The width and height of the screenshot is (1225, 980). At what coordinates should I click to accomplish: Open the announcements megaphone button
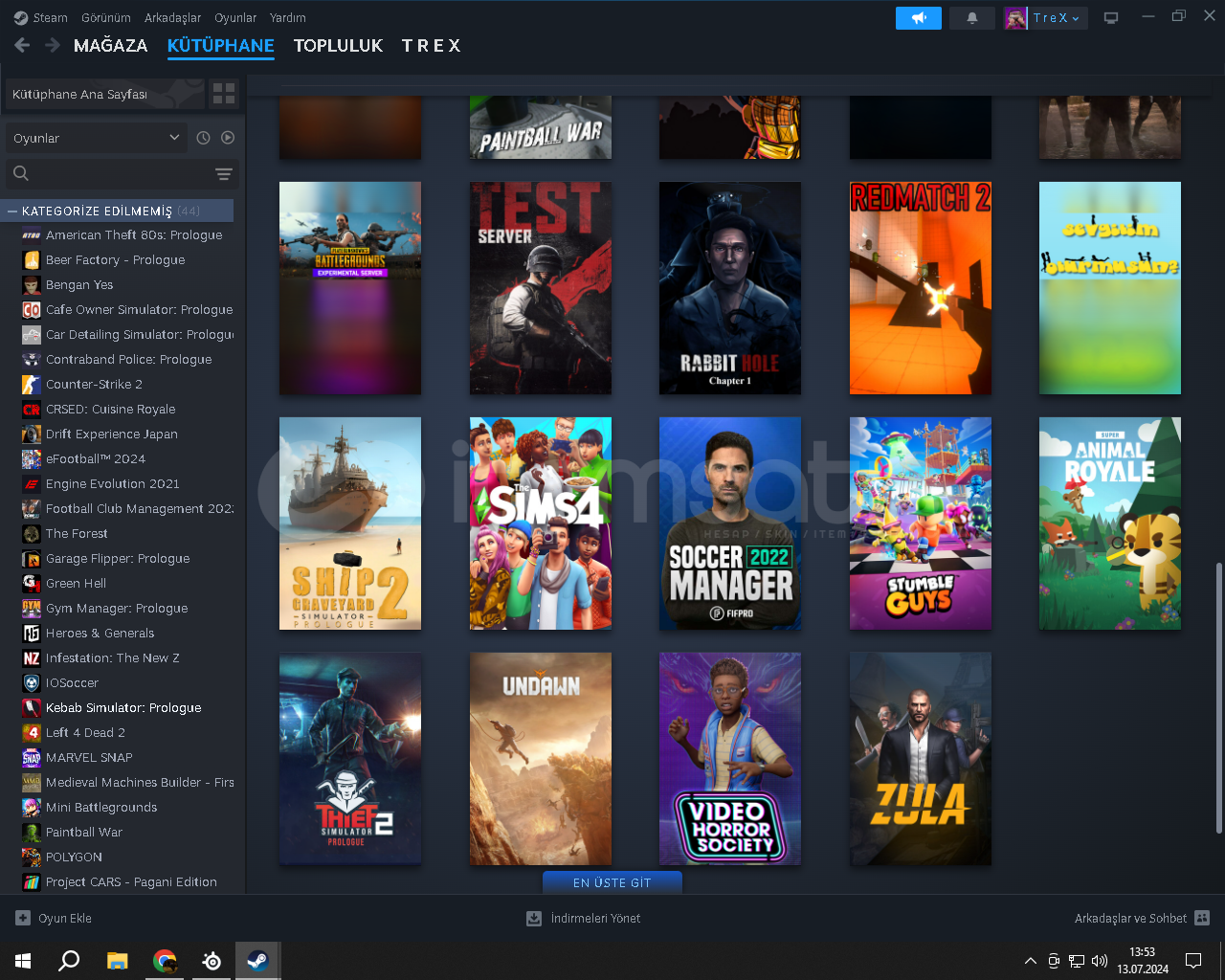point(919,18)
